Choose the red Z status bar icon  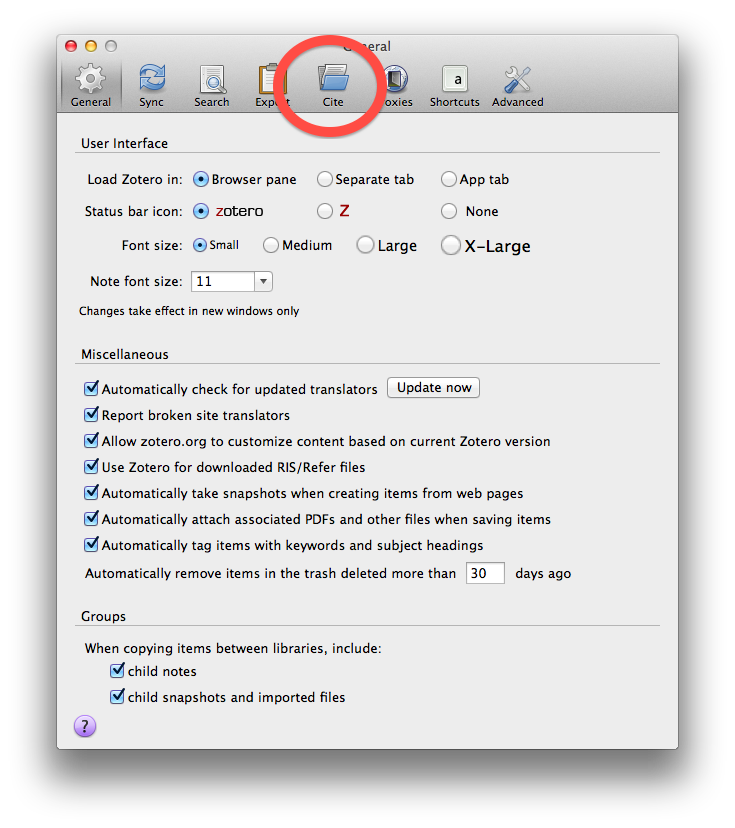coord(325,211)
